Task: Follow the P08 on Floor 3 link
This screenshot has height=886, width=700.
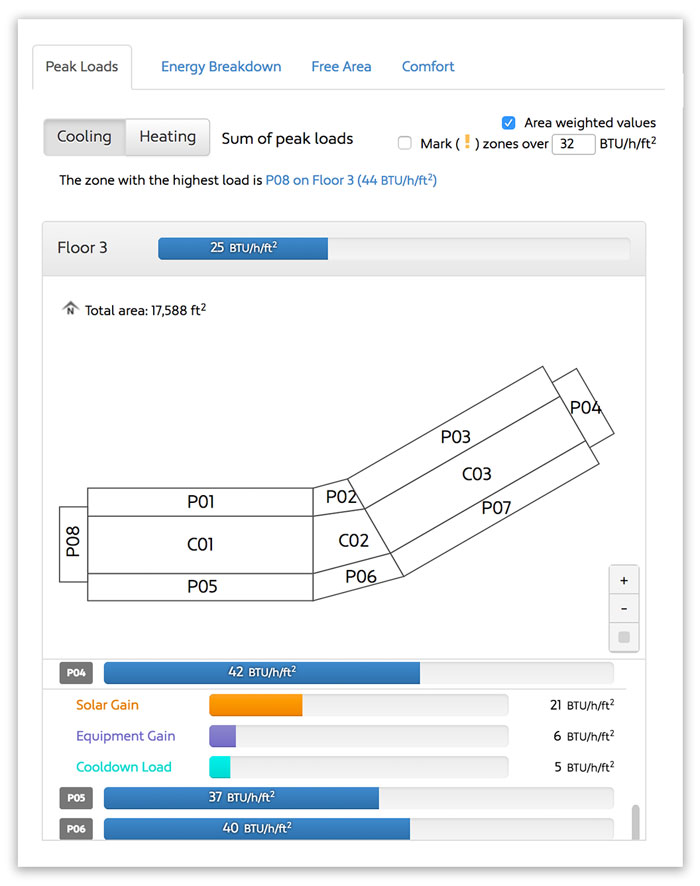Action: 350,181
